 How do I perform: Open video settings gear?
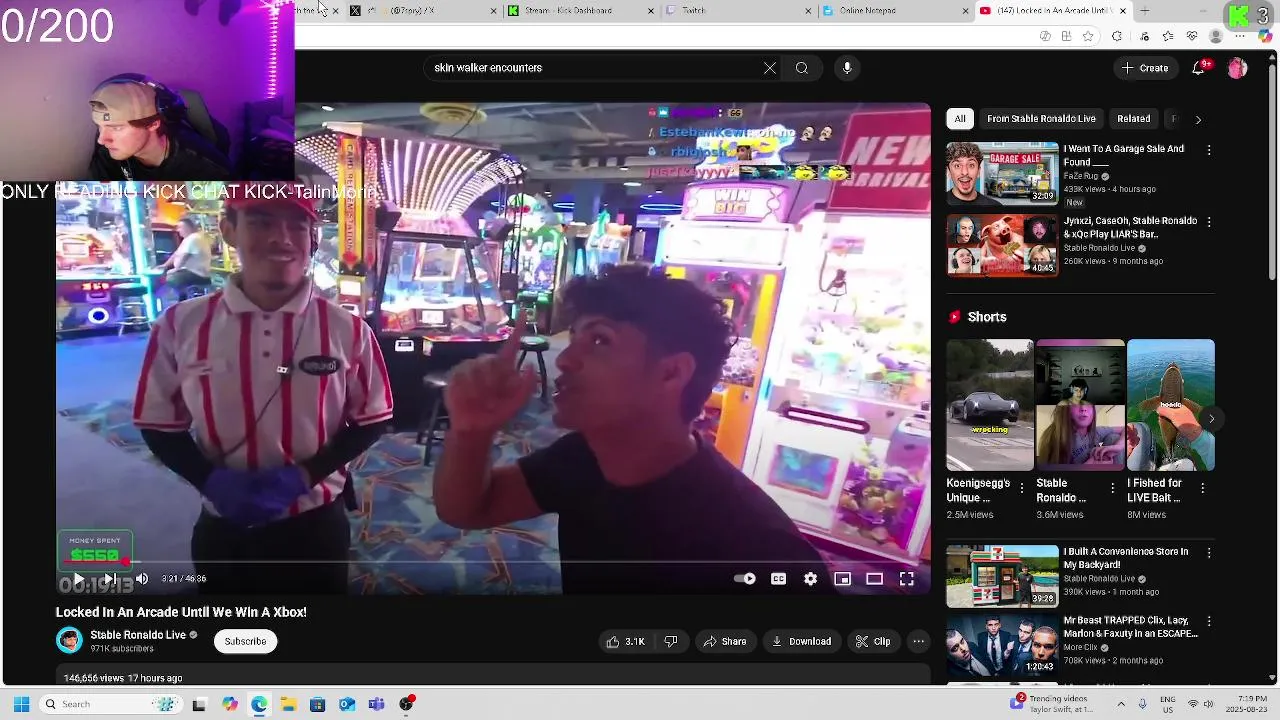tap(810, 579)
